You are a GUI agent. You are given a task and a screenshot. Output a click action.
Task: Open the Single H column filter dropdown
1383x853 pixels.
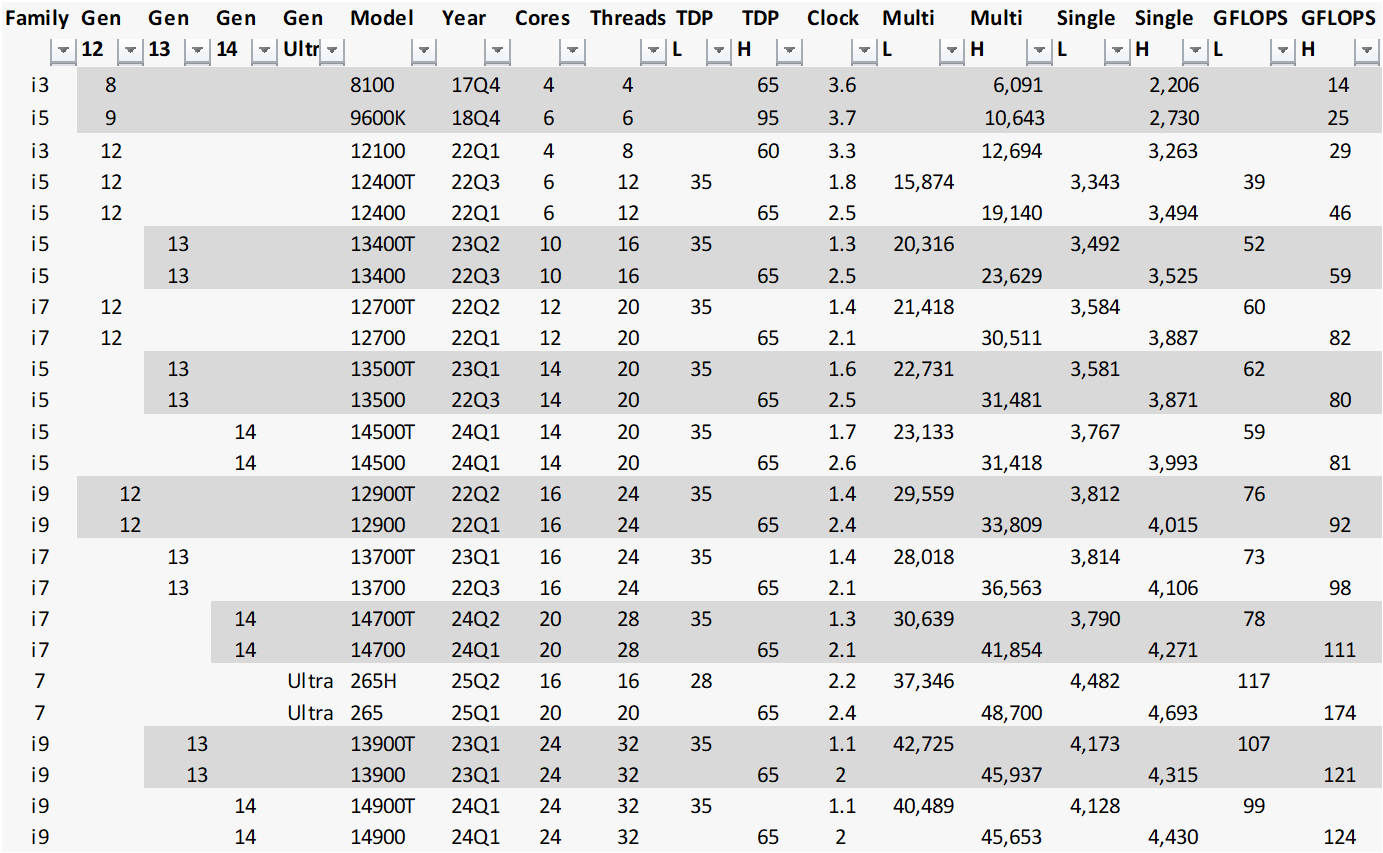[1195, 50]
